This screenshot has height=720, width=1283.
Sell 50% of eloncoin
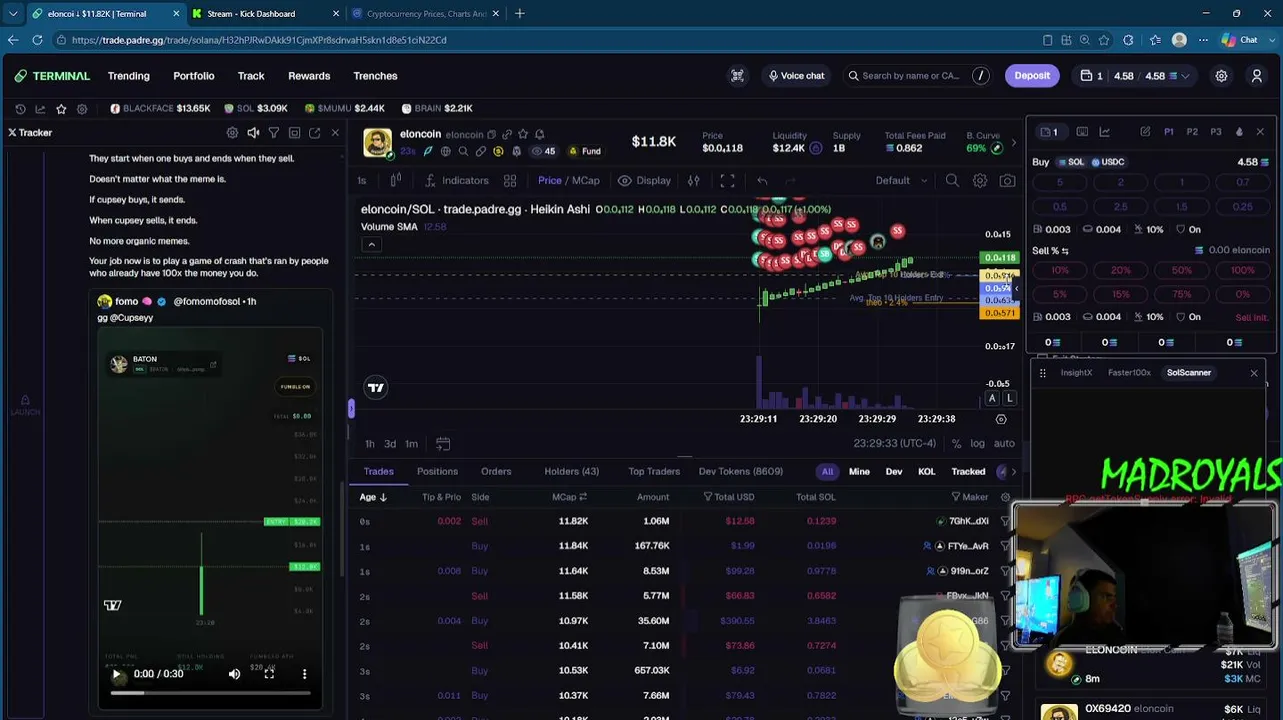1182,270
